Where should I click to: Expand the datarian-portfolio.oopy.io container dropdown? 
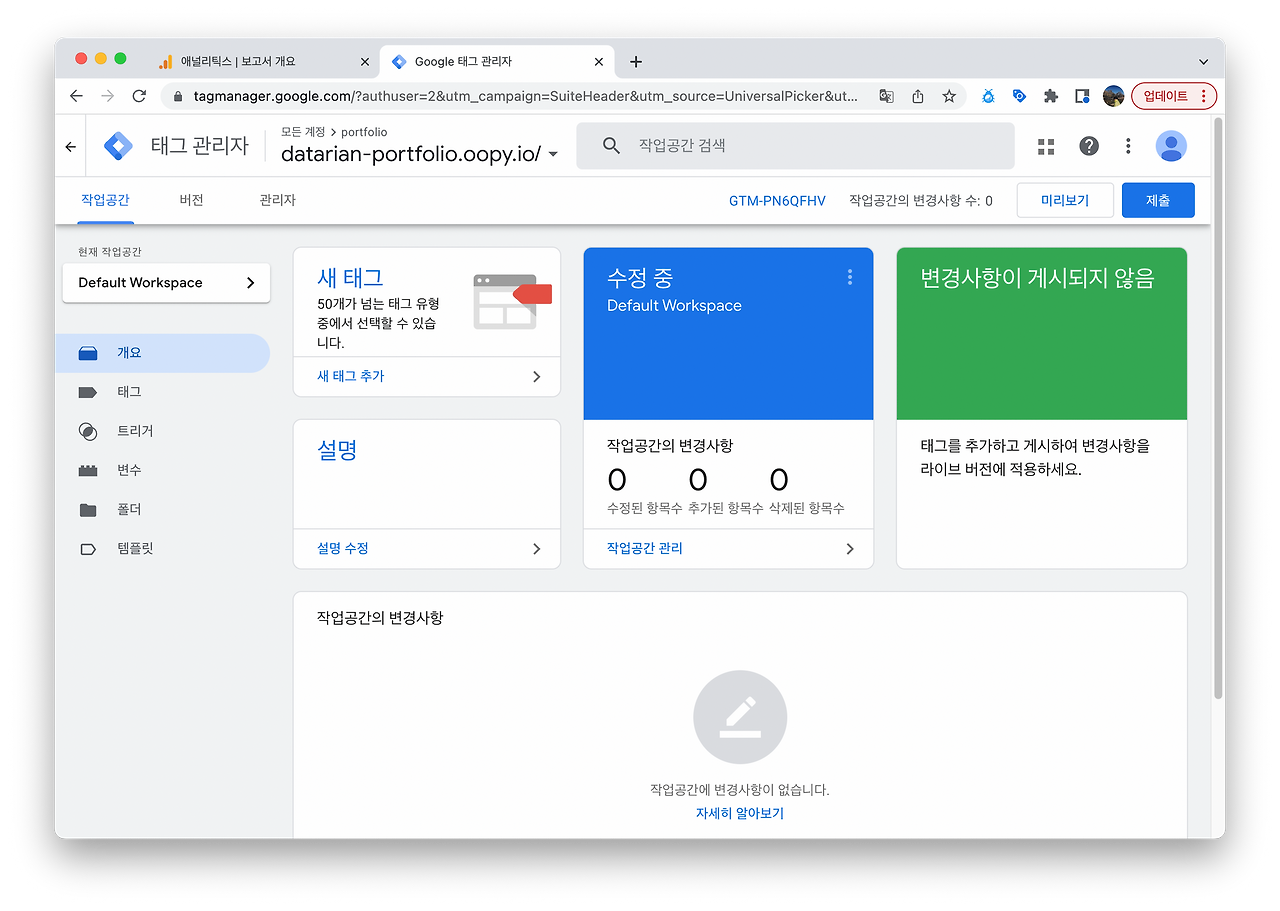click(x=553, y=155)
